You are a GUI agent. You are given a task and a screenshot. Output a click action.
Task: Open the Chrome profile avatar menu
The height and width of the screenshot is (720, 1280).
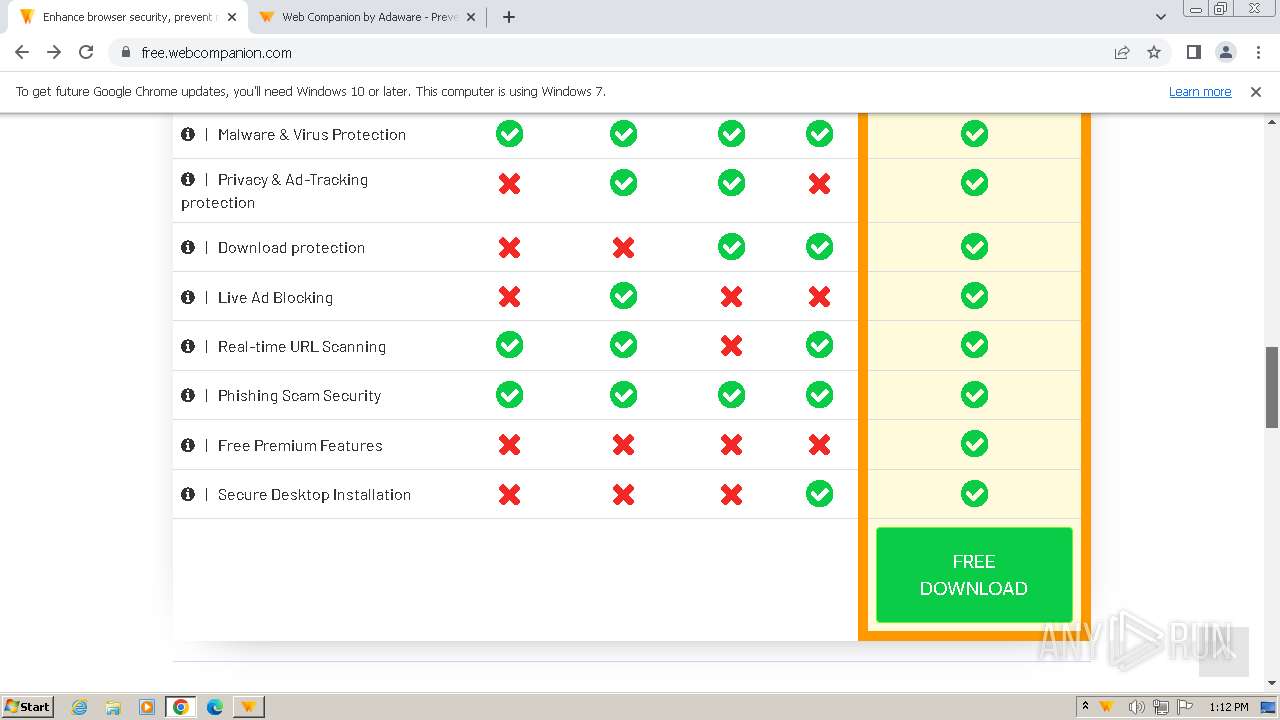tap(1226, 52)
